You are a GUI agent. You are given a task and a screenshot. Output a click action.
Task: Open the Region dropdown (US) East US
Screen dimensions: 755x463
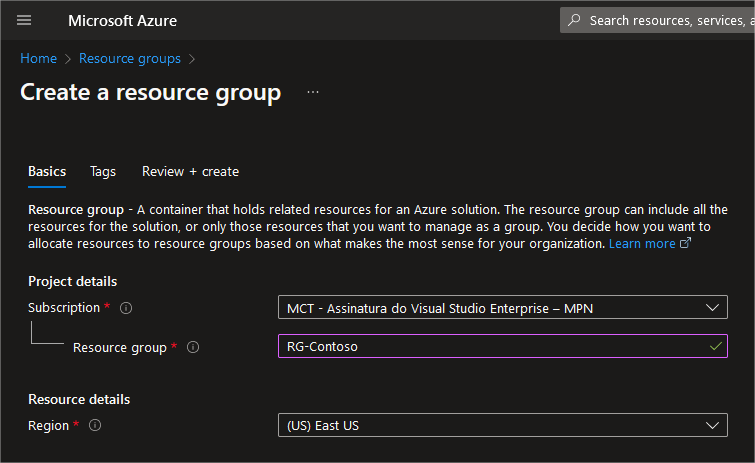pyautogui.click(x=503, y=425)
